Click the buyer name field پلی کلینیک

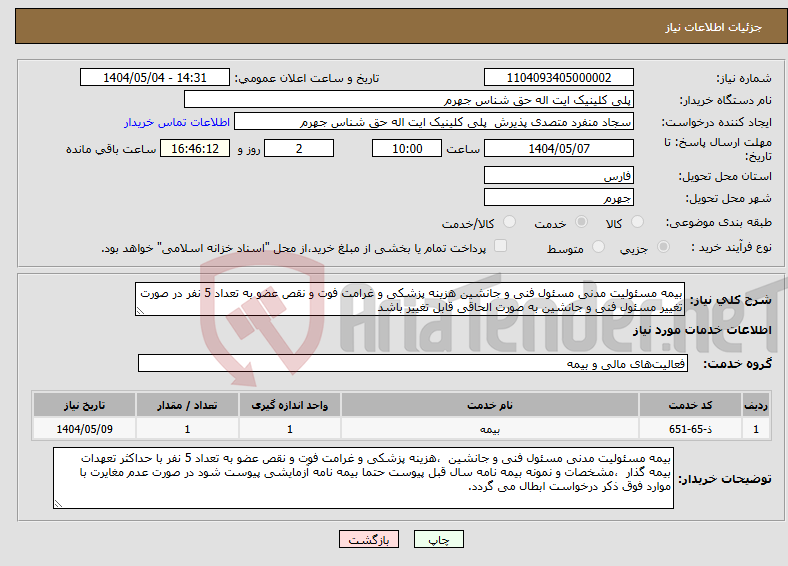pos(409,100)
